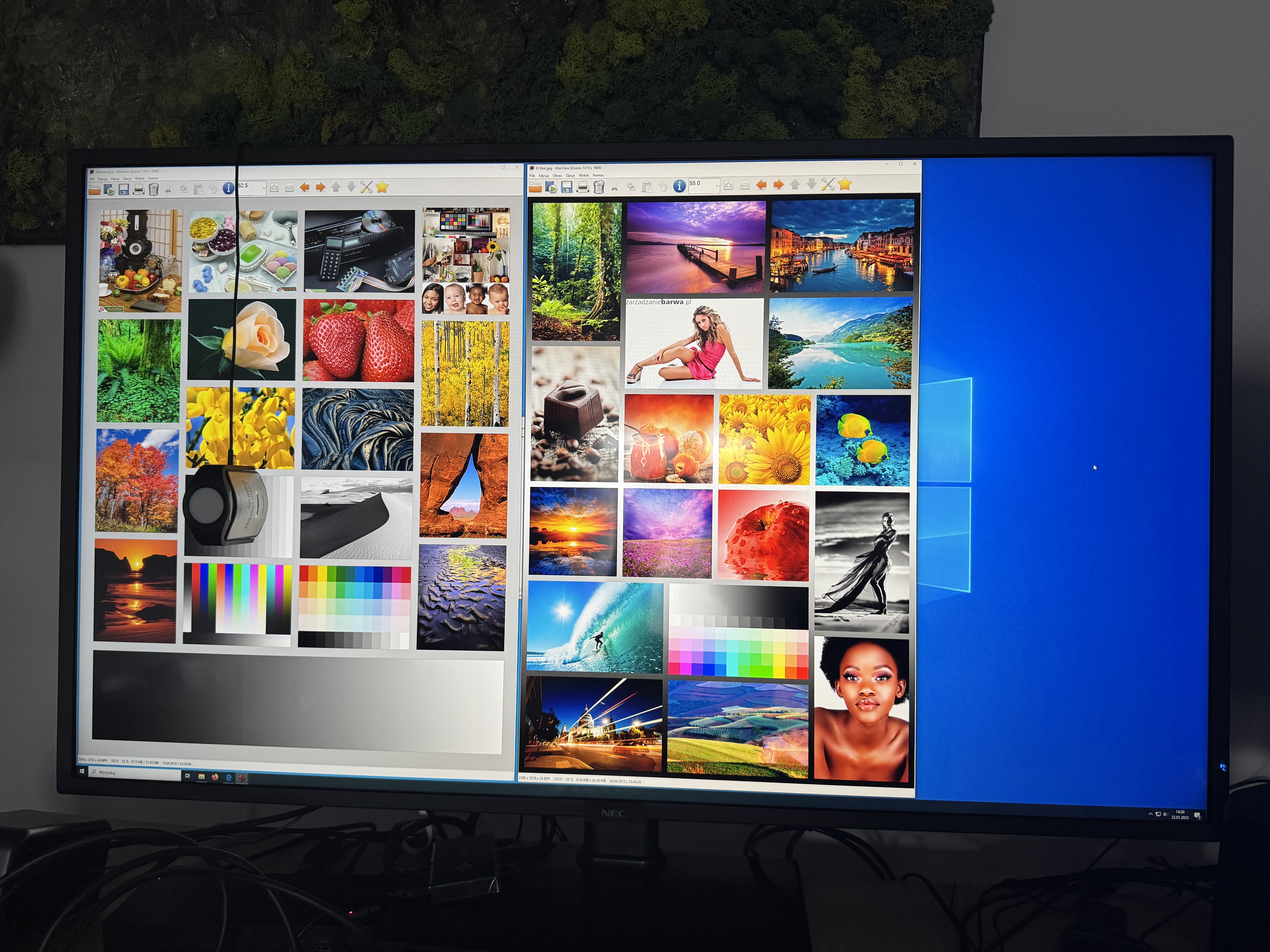This screenshot has height=952, width=1270.
Task: Open Firefox from the taskbar
Action: [x=215, y=777]
